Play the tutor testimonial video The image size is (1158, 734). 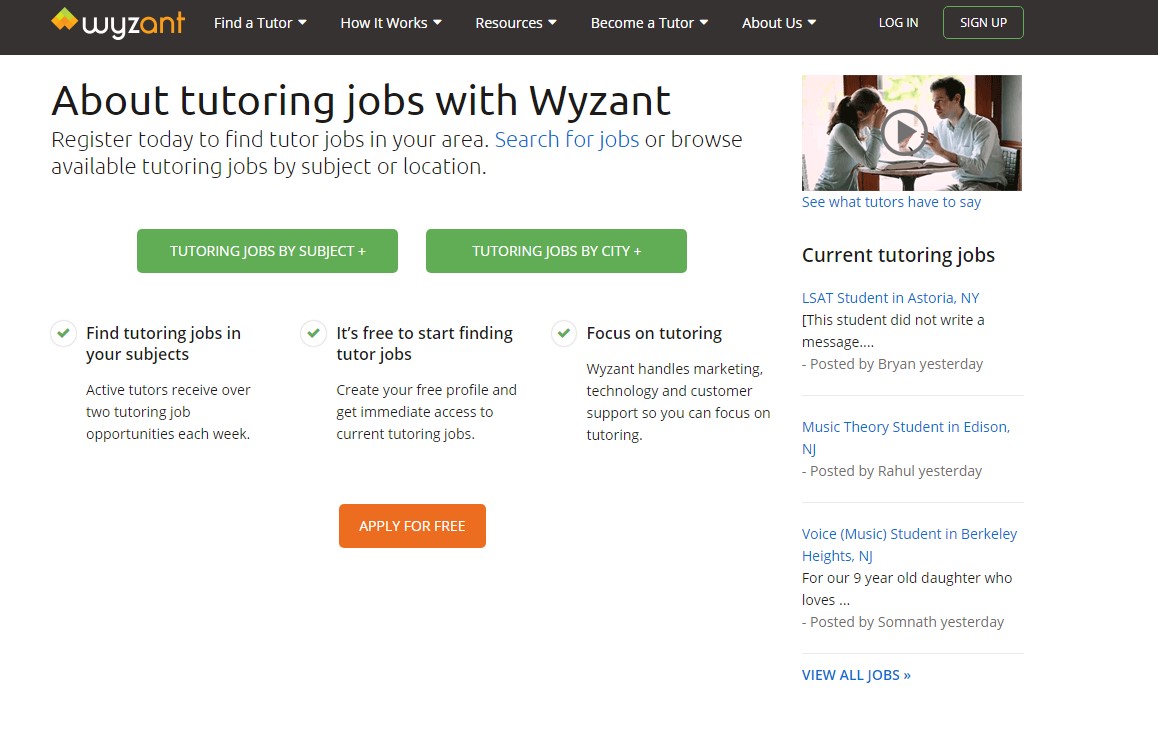[x=904, y=132]
